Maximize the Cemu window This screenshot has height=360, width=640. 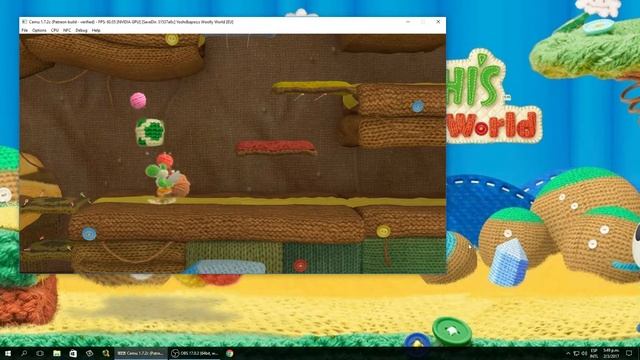click(423, 22)
